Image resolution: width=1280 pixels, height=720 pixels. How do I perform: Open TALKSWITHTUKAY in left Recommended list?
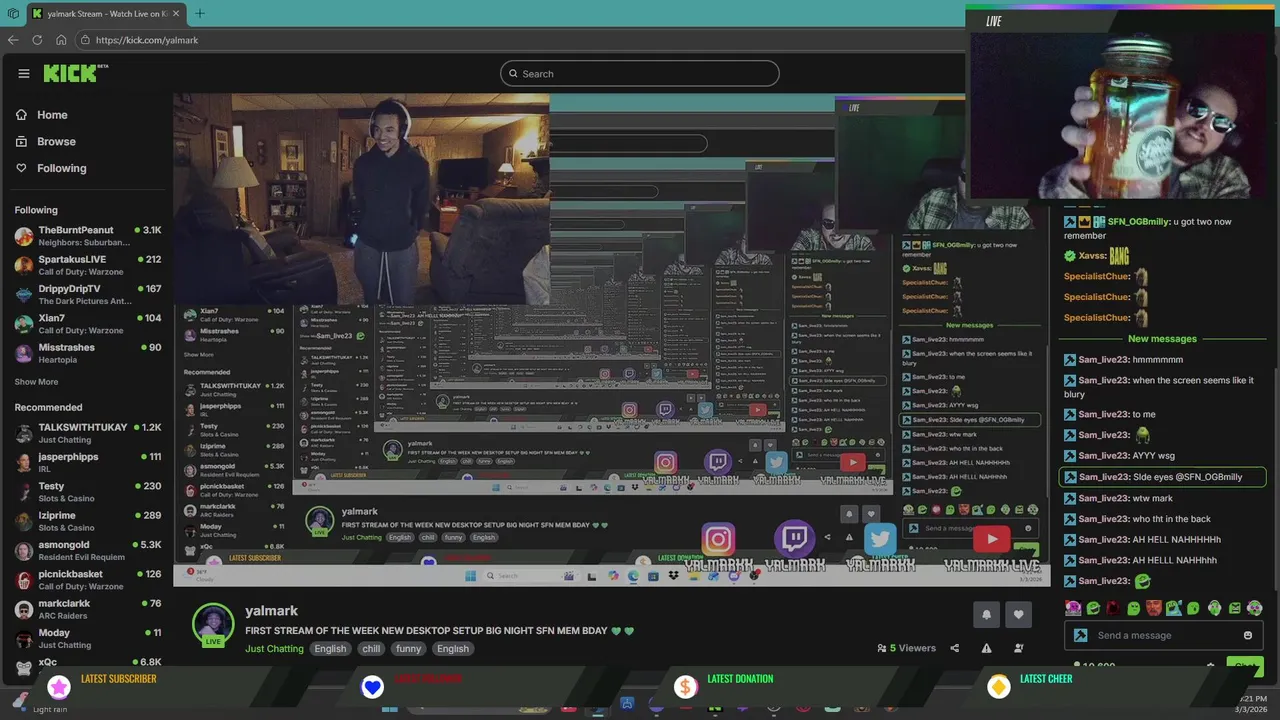click(x=88, y=433)
